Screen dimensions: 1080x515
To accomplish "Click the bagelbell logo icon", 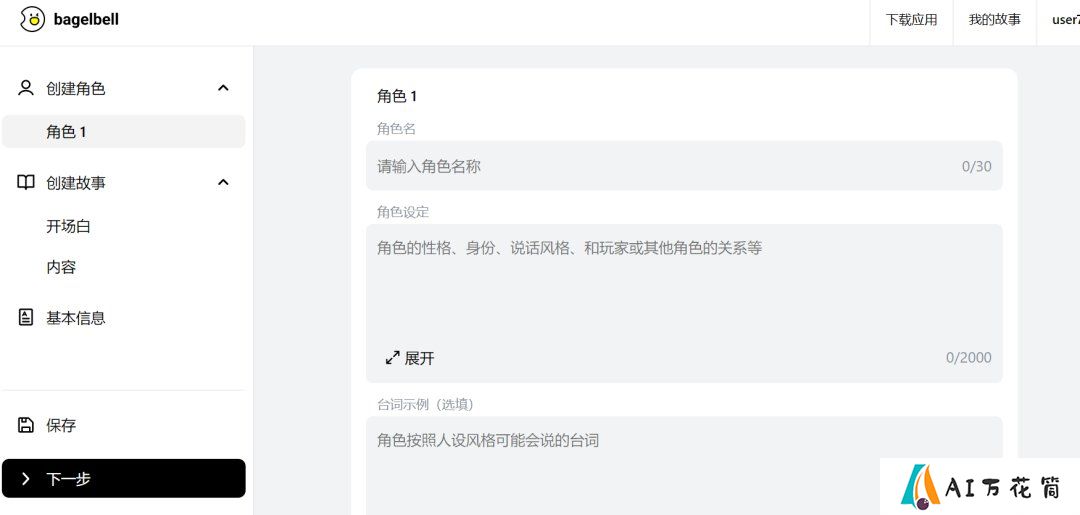I will click(32, 19).
